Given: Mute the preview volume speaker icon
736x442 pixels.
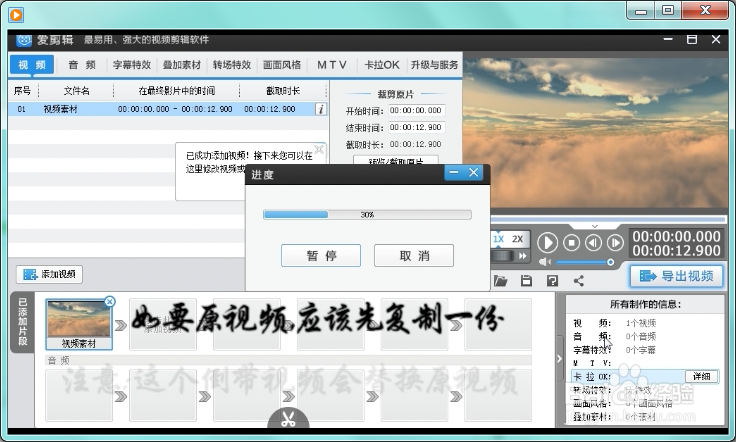Looking at the screenshot, I should click(545, 262).
